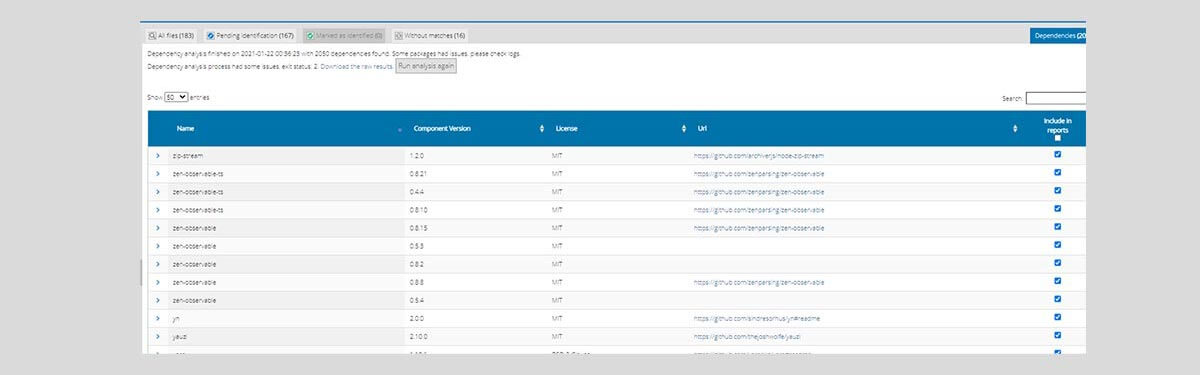The height and width of the screenshot is (375, 1200).
Task: Open the zen-observable URL in the 0.4.4 row
Action: 759,192
